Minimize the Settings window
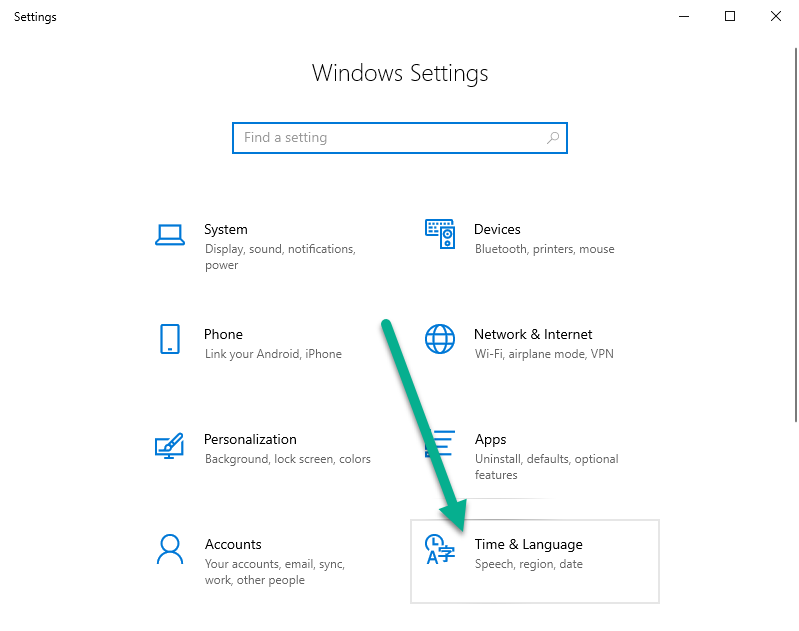 (x=684, y=16)
